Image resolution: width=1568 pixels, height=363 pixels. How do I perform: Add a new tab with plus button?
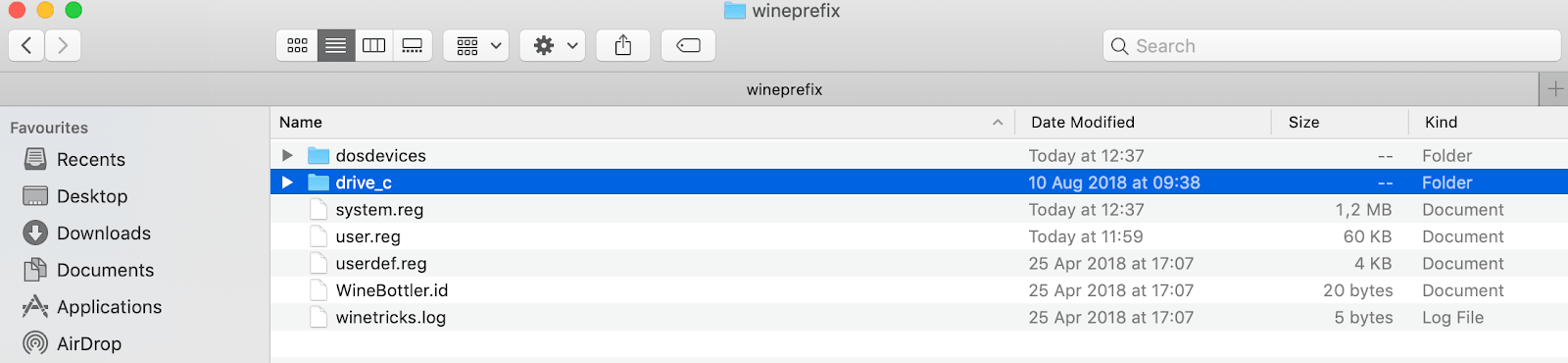click(1554, 89)
